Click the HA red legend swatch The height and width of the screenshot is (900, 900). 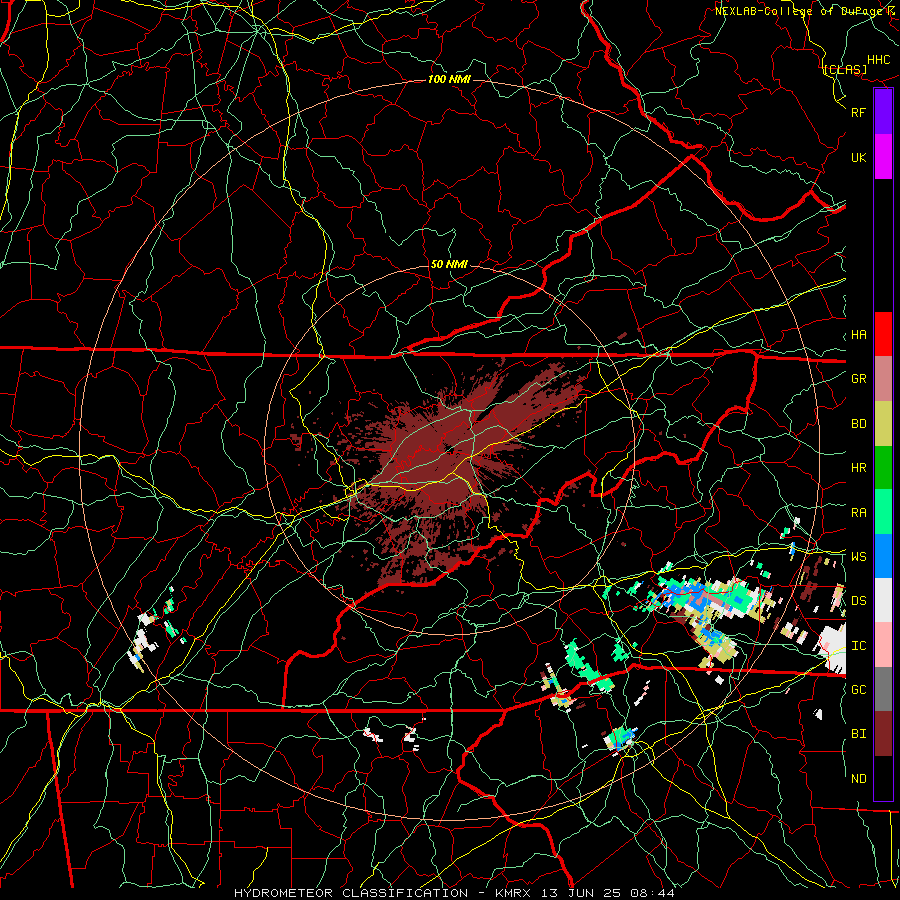point(883,334)
